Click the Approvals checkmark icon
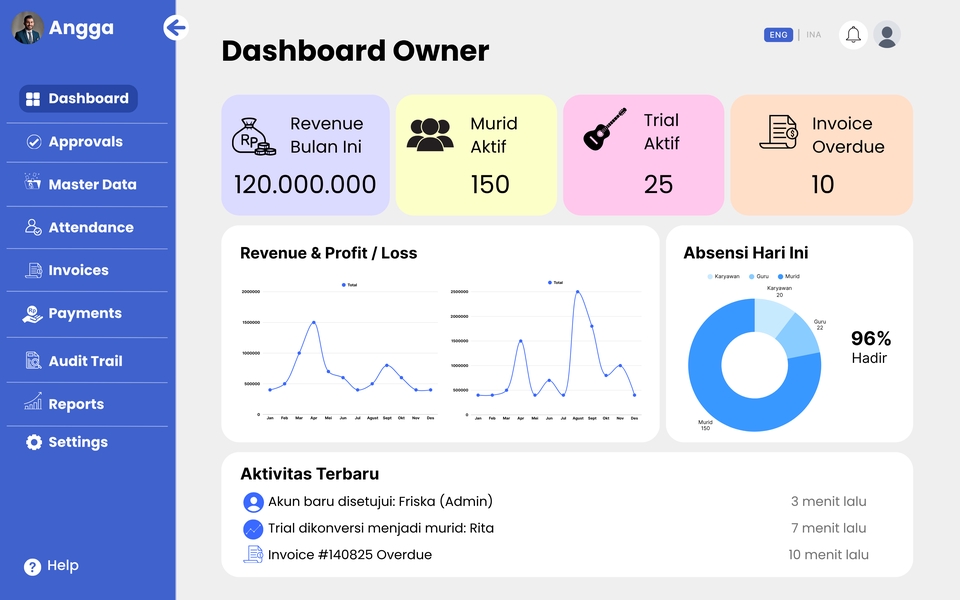The height and width of the screenshot is (600, 960). [33, 142]
